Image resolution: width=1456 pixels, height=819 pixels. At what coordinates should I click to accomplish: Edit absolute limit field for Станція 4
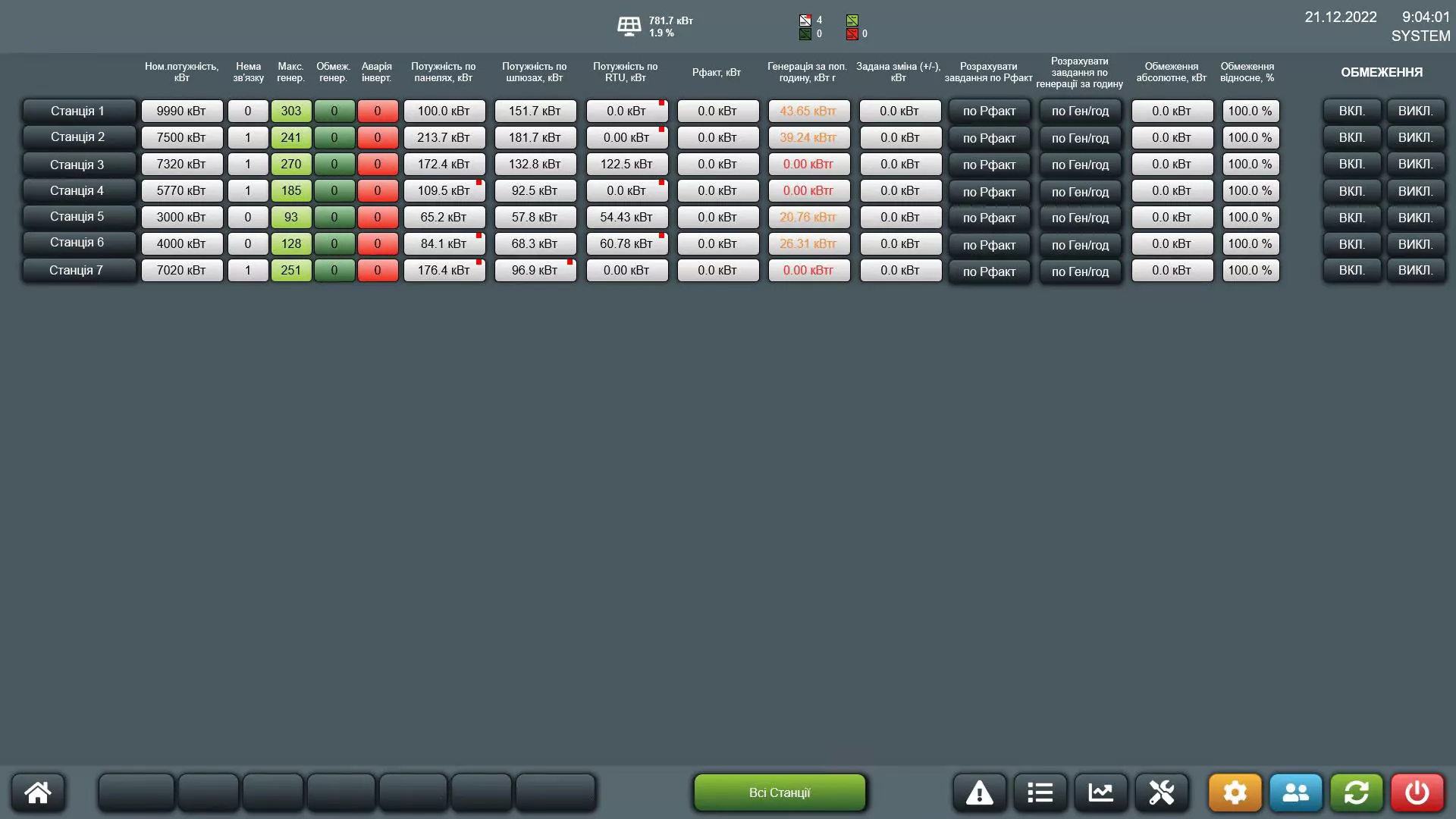(1172, 190)
